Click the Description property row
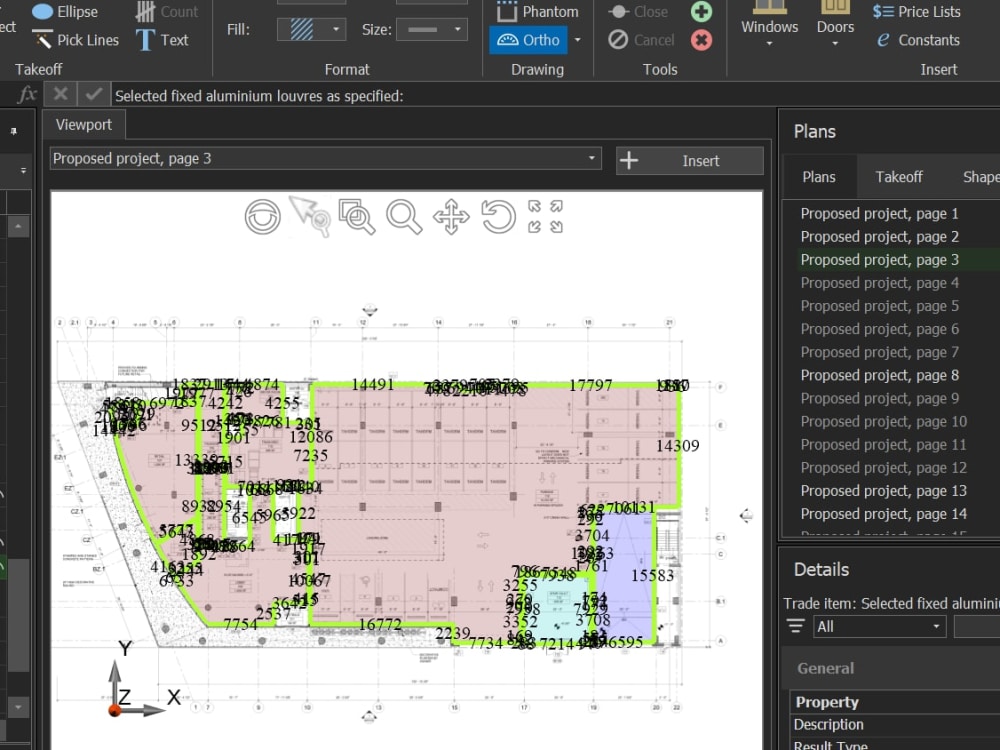This screenshot has height=750, width=1000. pos(895,724)
